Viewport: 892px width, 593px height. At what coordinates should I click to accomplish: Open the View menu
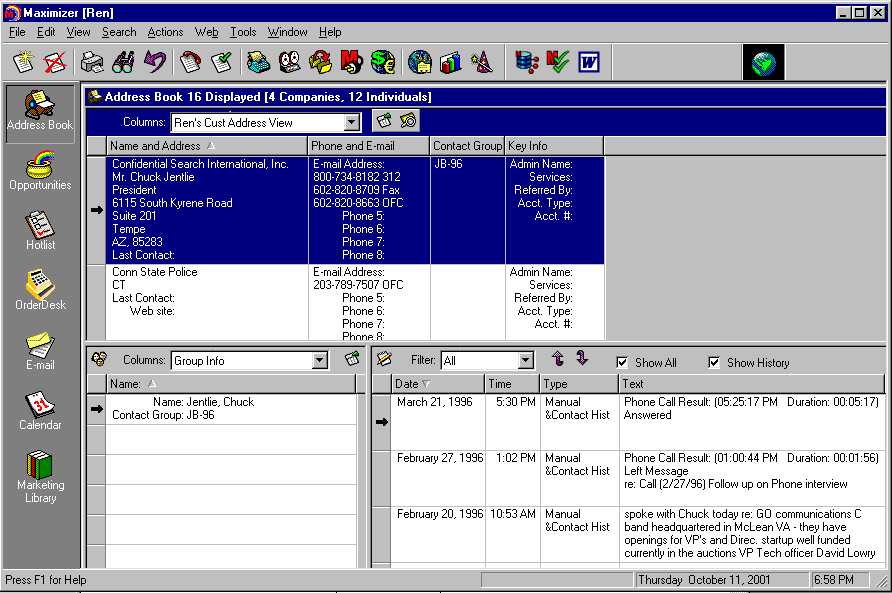[78, 32]
